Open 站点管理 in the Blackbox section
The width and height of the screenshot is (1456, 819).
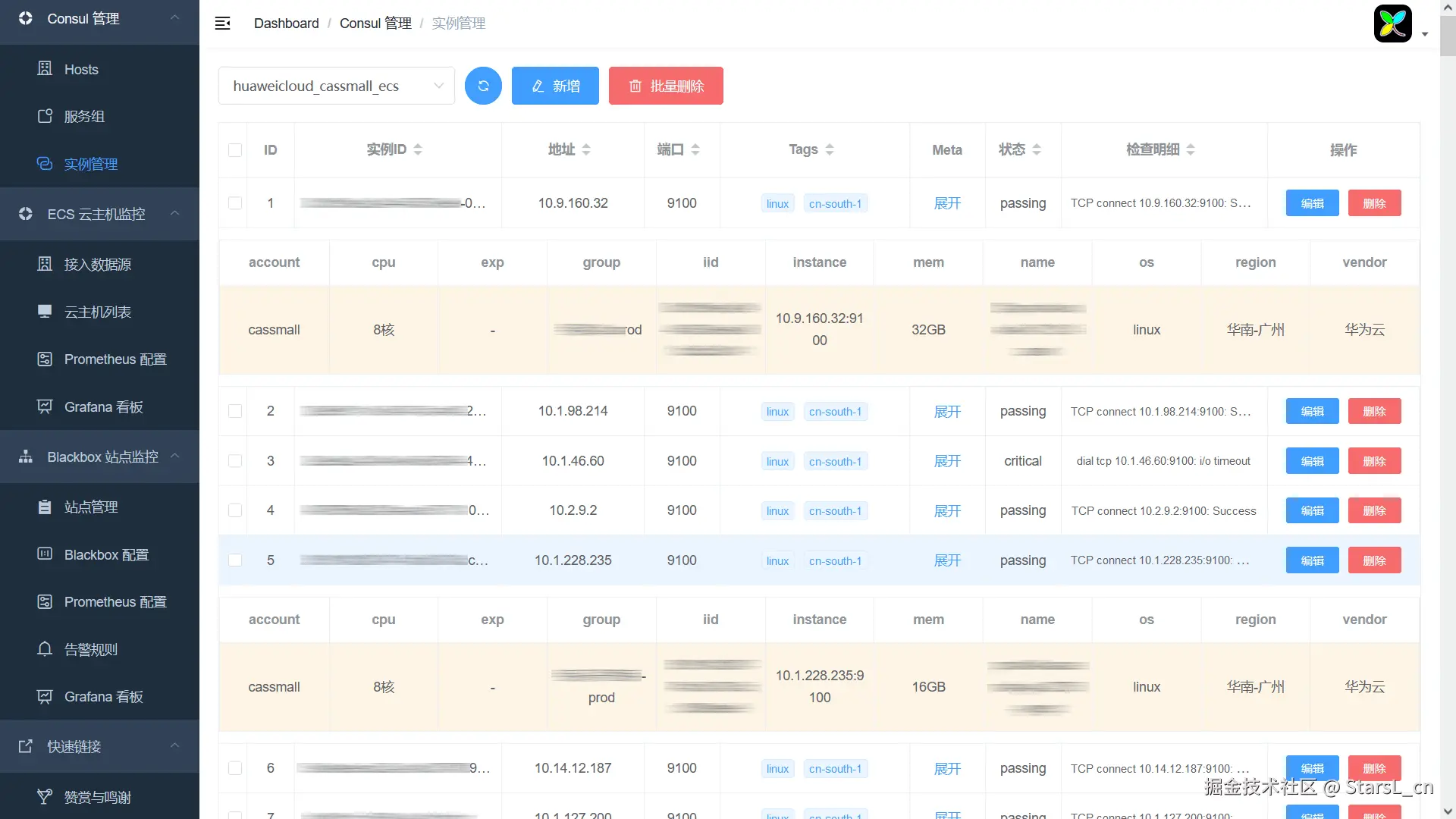tap(90, 507)
